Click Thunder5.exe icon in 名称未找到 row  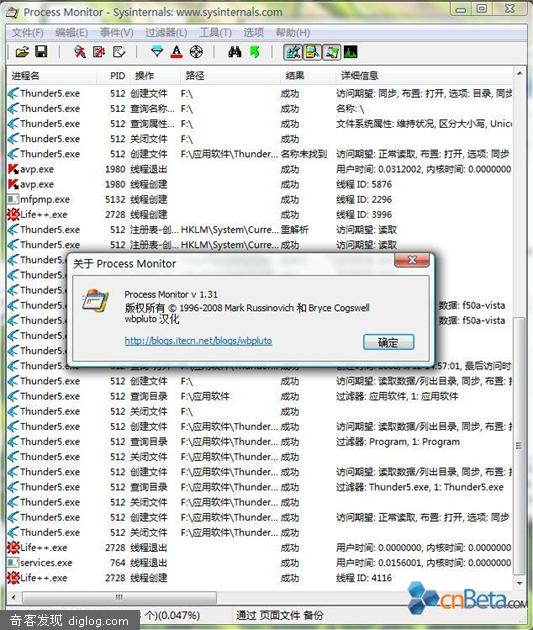click(13, 154)
